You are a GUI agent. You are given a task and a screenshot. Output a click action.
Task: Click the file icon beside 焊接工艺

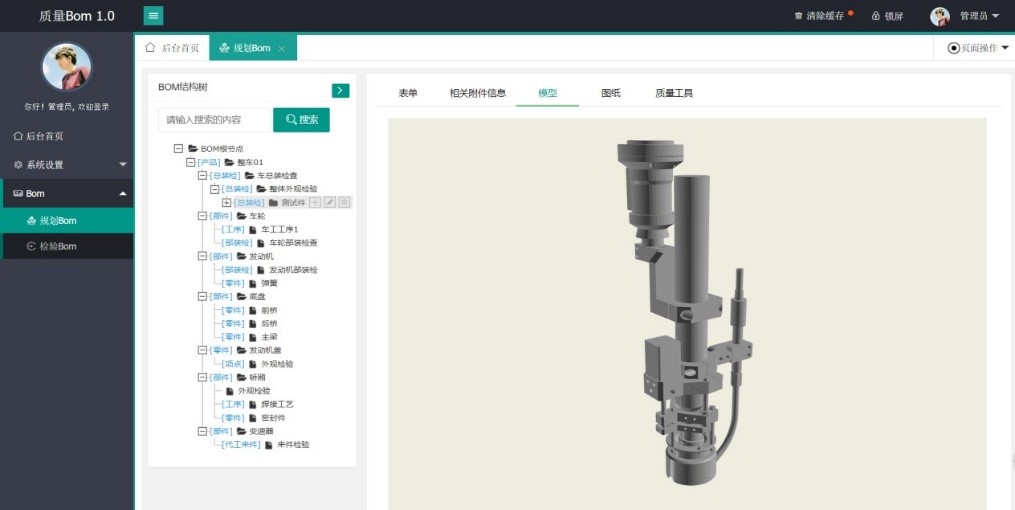[x=252, y=405]
